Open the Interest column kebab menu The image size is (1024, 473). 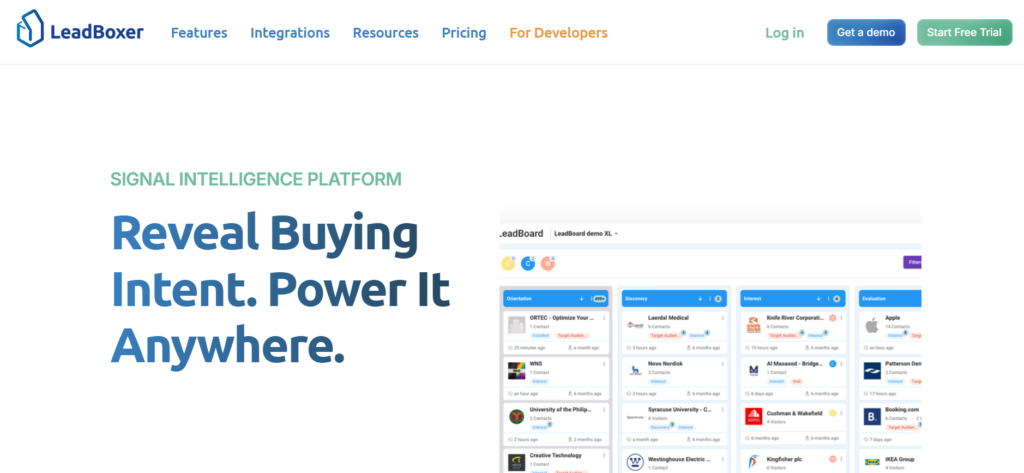tap(829, 299)
